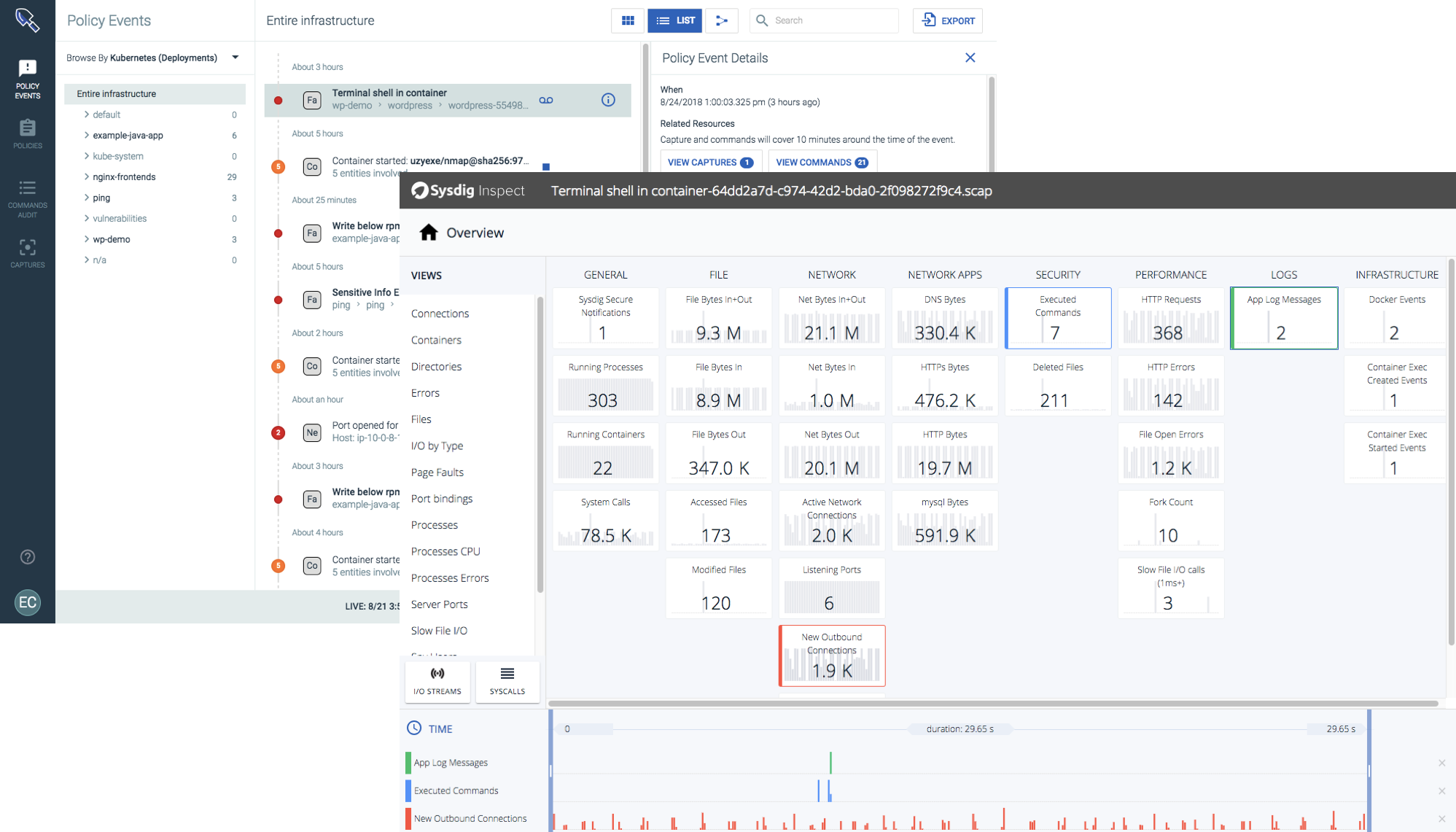This screenshot has height=832, width=1456.
Task: Expand the n/a namespace
Action: (86, 260)
